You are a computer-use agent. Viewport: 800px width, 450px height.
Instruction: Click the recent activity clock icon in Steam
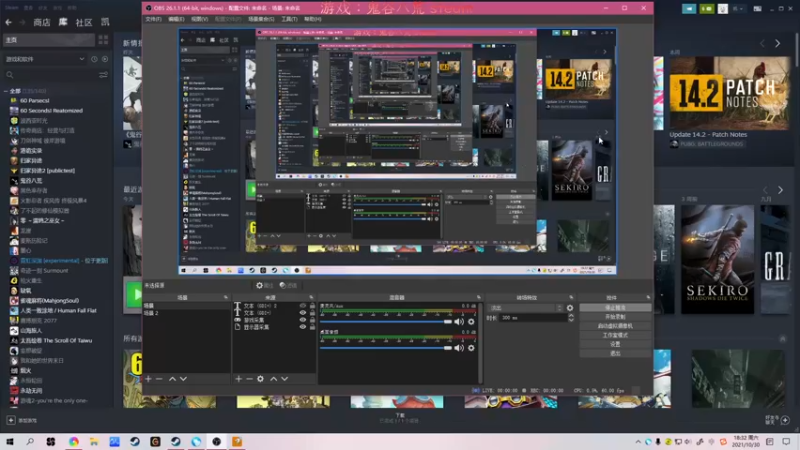pos(94,59)
